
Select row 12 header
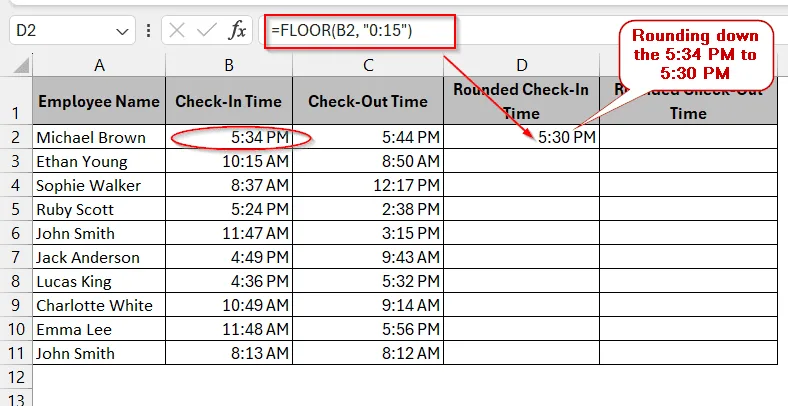16,376
